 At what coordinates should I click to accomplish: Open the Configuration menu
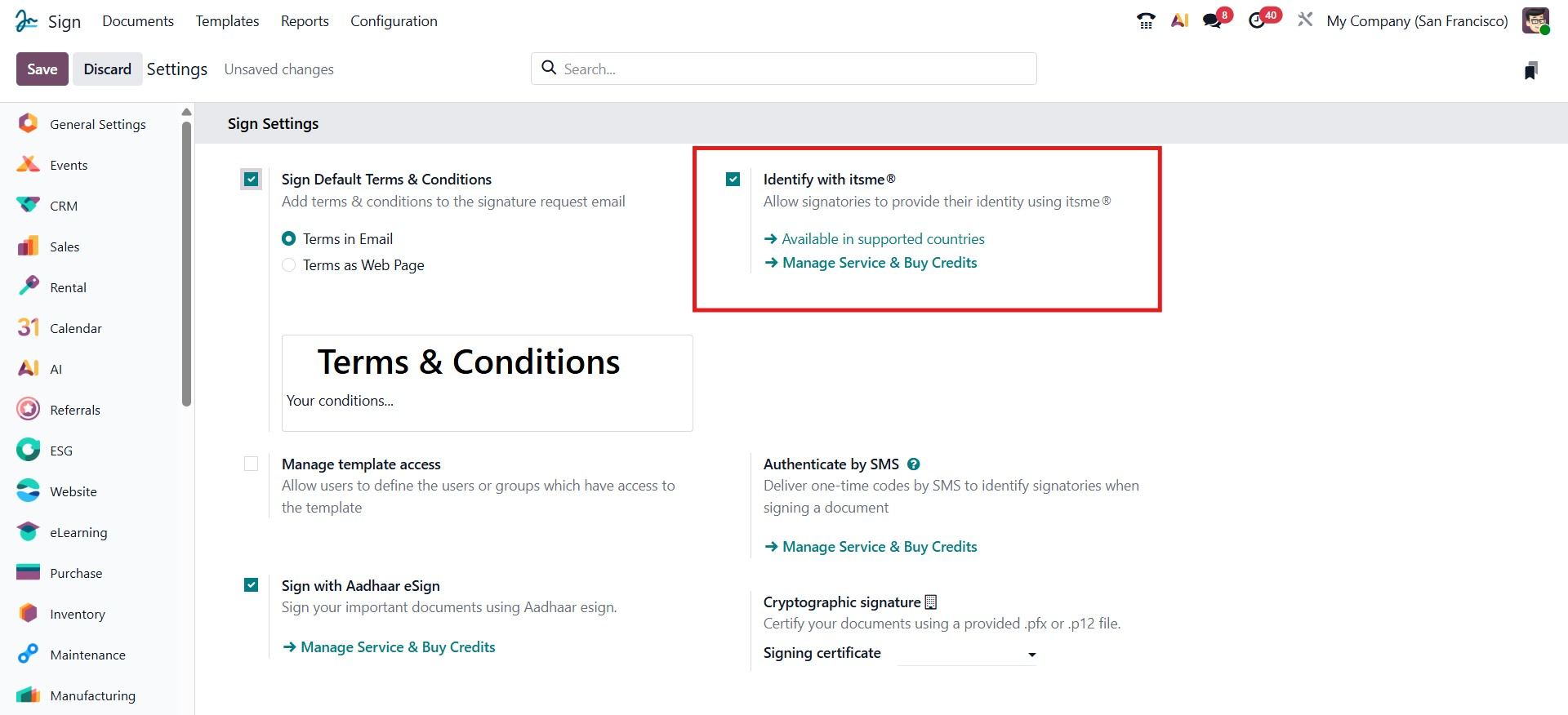[x=394, y=21]
